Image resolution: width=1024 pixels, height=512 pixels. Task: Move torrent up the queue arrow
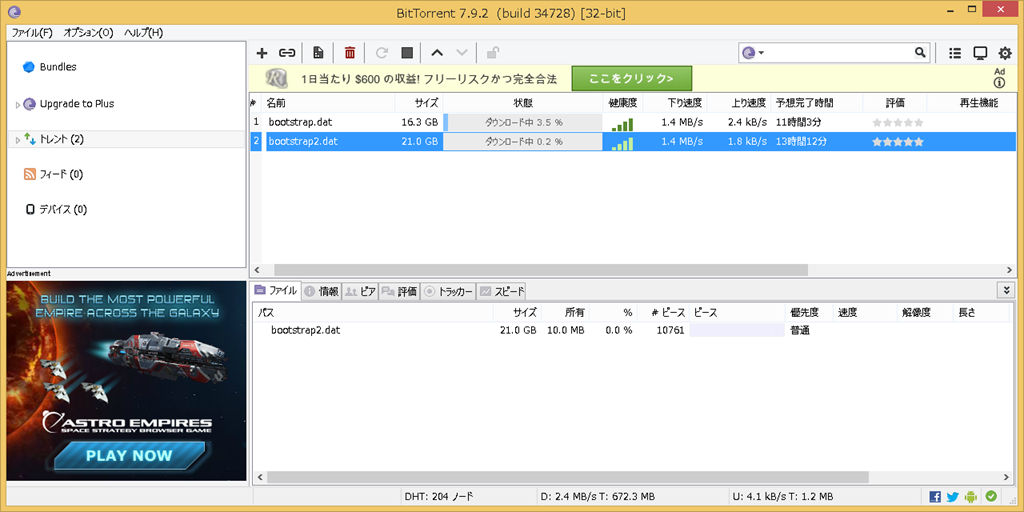(x=437, y=53)
